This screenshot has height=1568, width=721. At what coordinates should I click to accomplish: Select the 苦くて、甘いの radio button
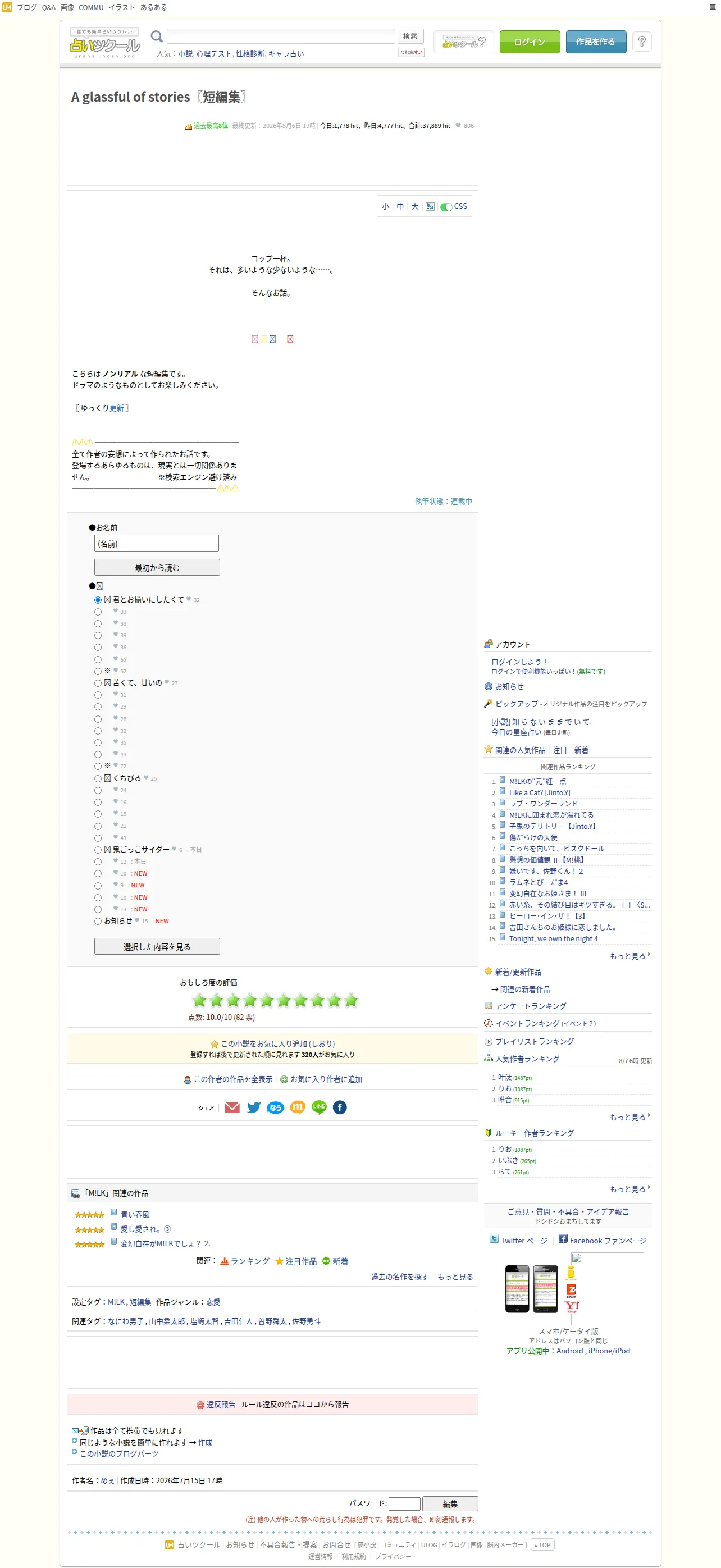[x=97, y=683]
